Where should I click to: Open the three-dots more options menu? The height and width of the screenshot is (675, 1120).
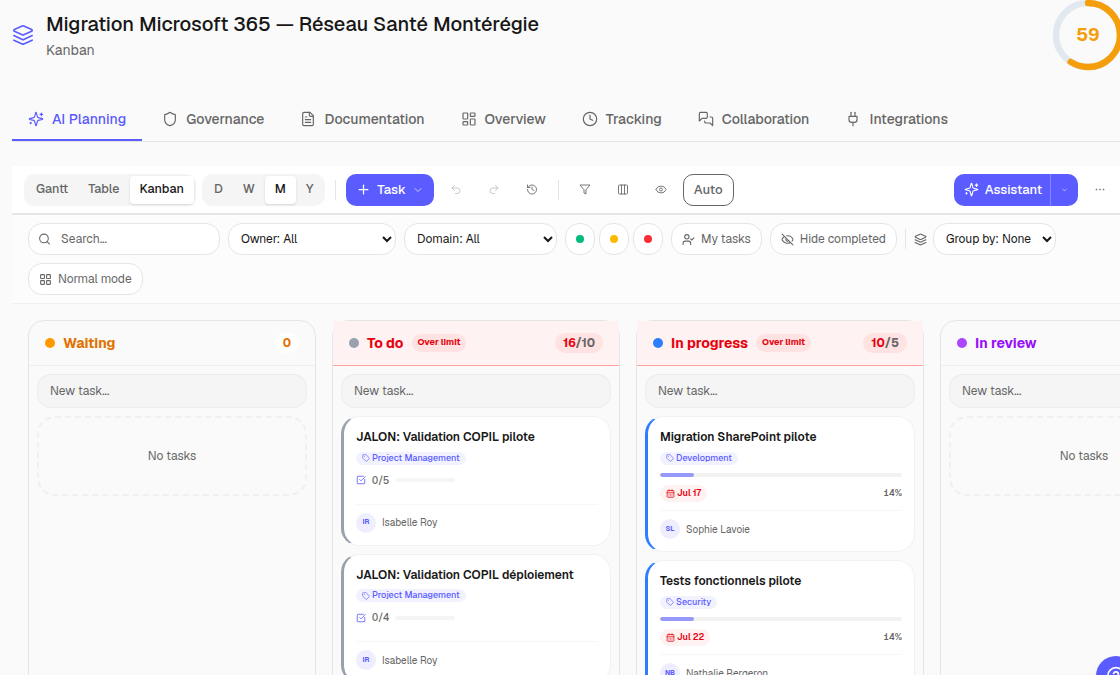click(x=1100, y=190)
